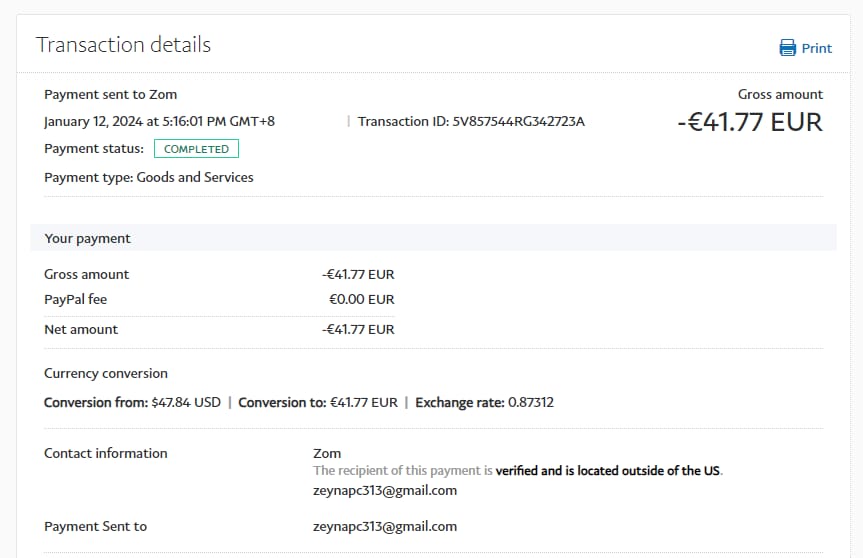The image size is (863, 558).
Task: Click the 'Net amount' label
Action: [81, 329]
